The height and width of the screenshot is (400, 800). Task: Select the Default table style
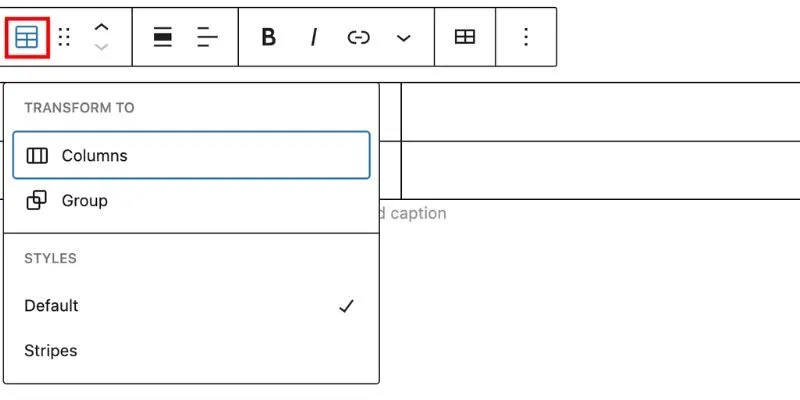click(x=191, y=306)
